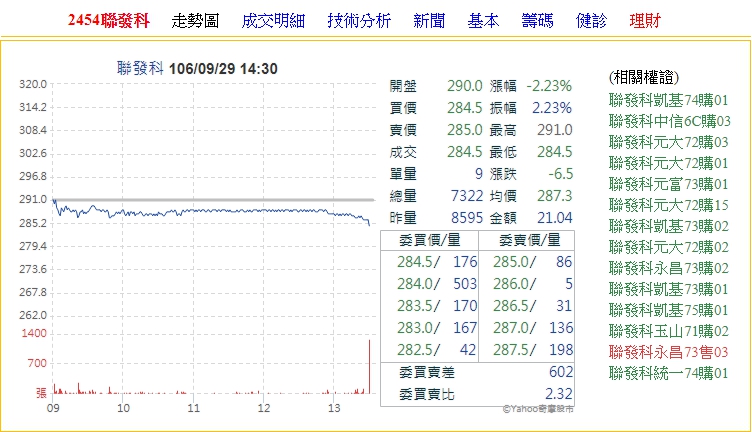Click the 理財 link
The width and height of the screenshot is (752, 432).
click(x=645, y=21)
